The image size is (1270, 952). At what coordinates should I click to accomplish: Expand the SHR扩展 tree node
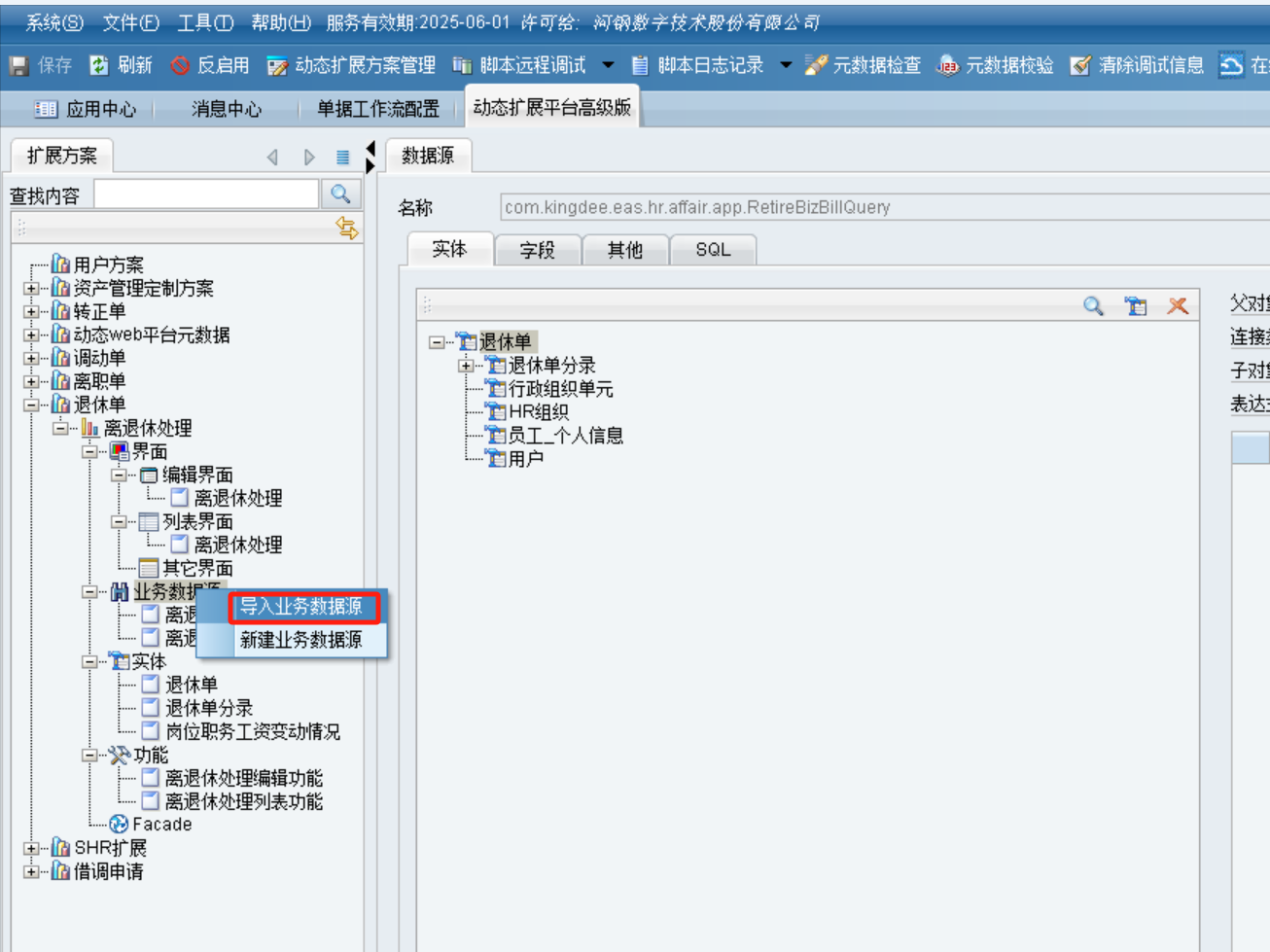[31, 849]
